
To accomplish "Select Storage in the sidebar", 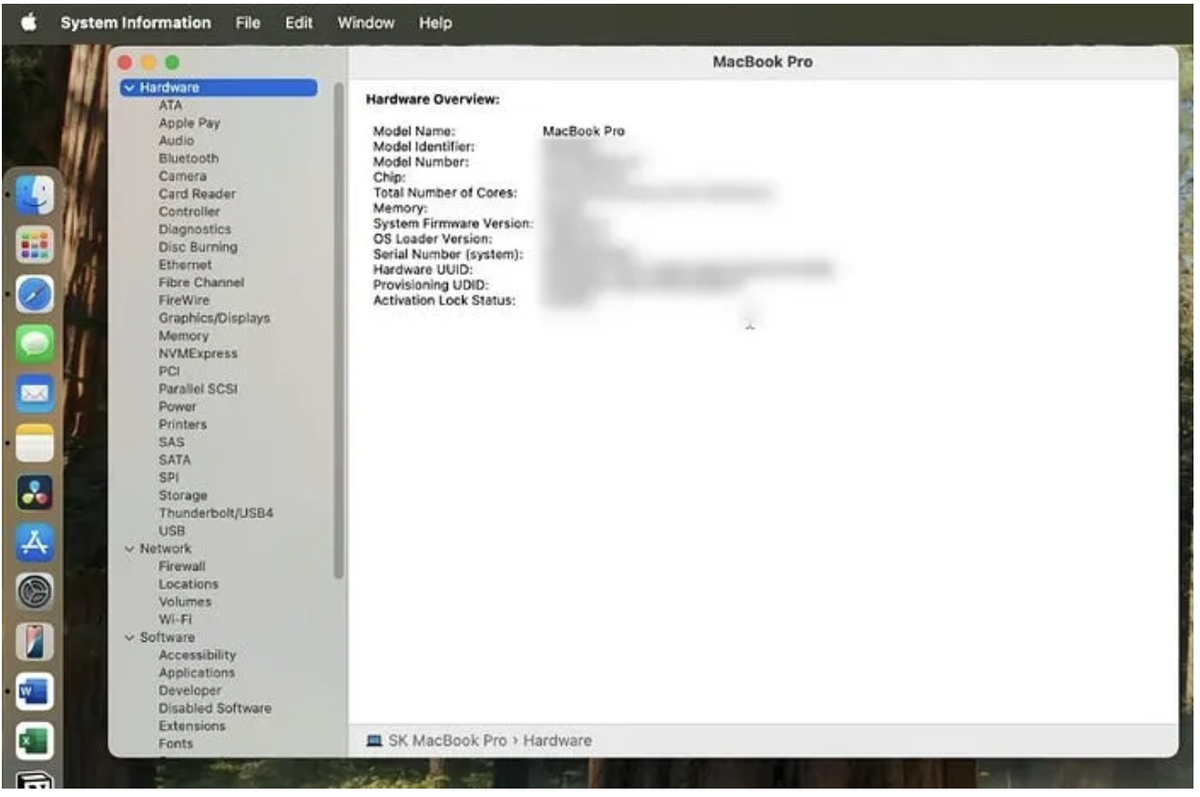I will 183,496.
